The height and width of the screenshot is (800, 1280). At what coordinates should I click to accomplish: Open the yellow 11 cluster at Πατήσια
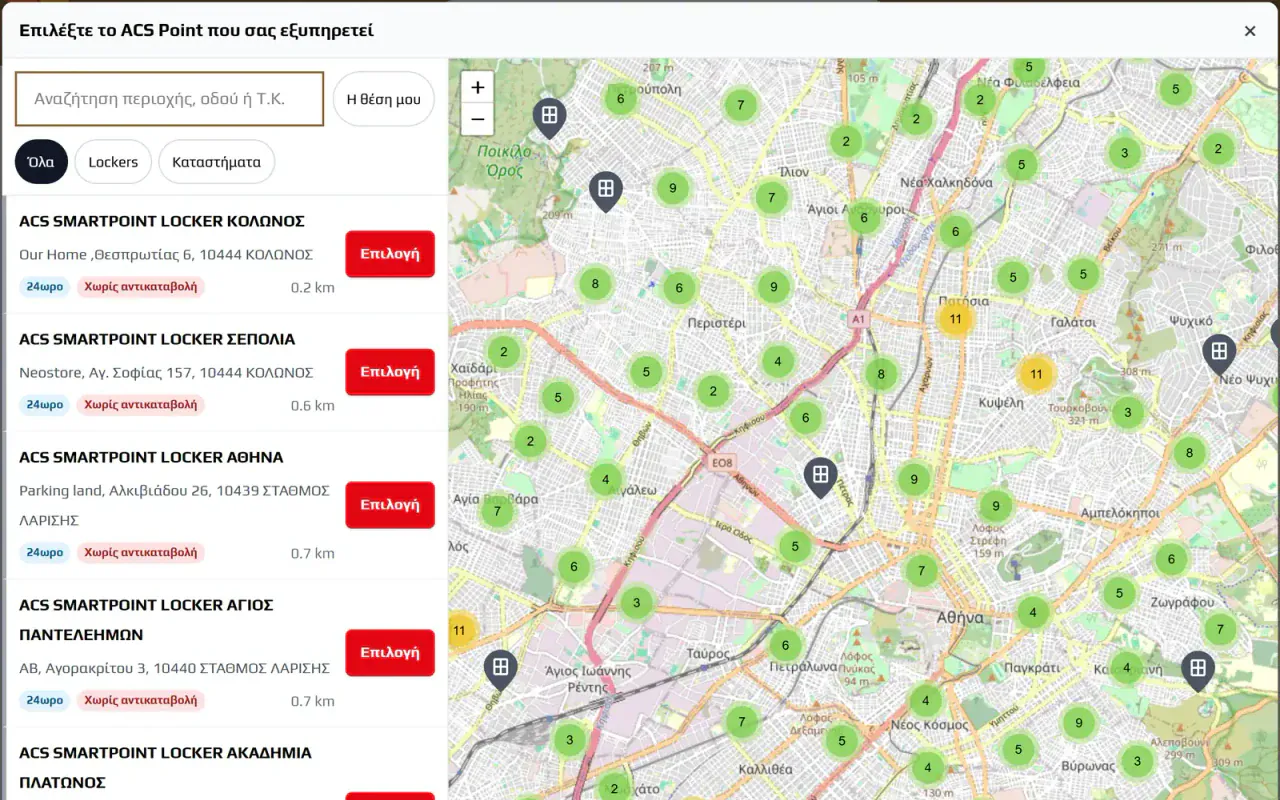pyautogui.click(x=955, y=319)
